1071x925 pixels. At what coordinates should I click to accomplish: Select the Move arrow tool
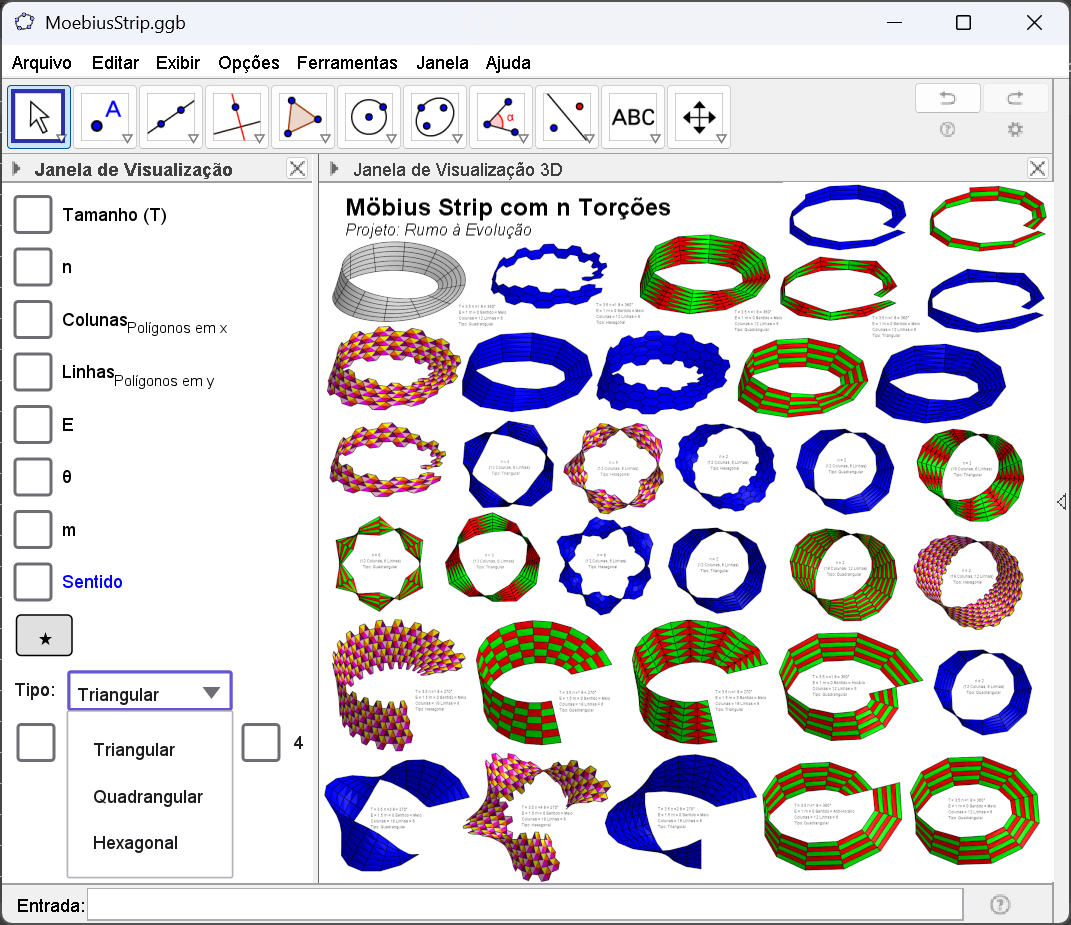[38, 117]
